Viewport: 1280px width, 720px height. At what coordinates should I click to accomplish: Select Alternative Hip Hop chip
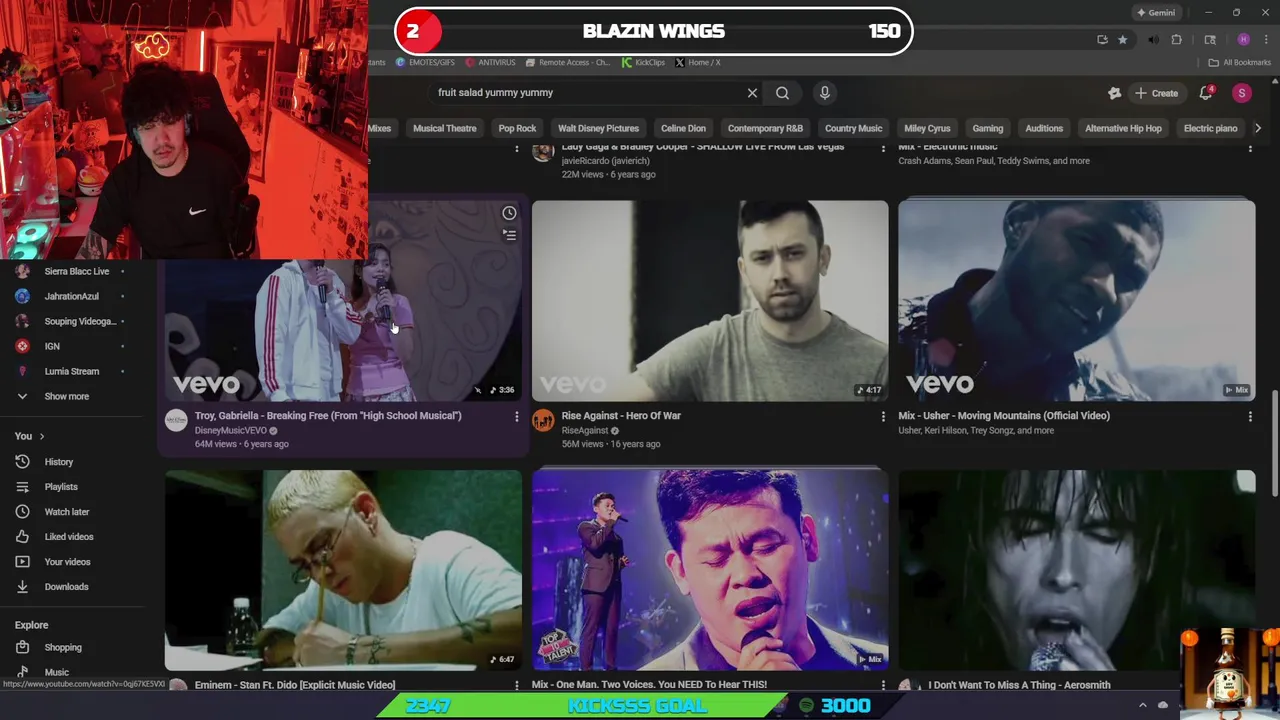coord(1123,128)
